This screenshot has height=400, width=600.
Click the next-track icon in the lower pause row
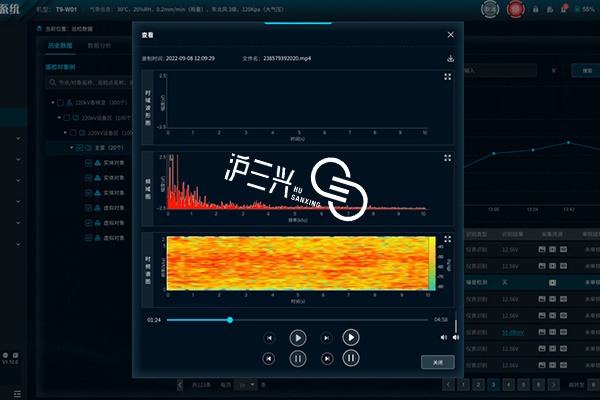(327, 359)
